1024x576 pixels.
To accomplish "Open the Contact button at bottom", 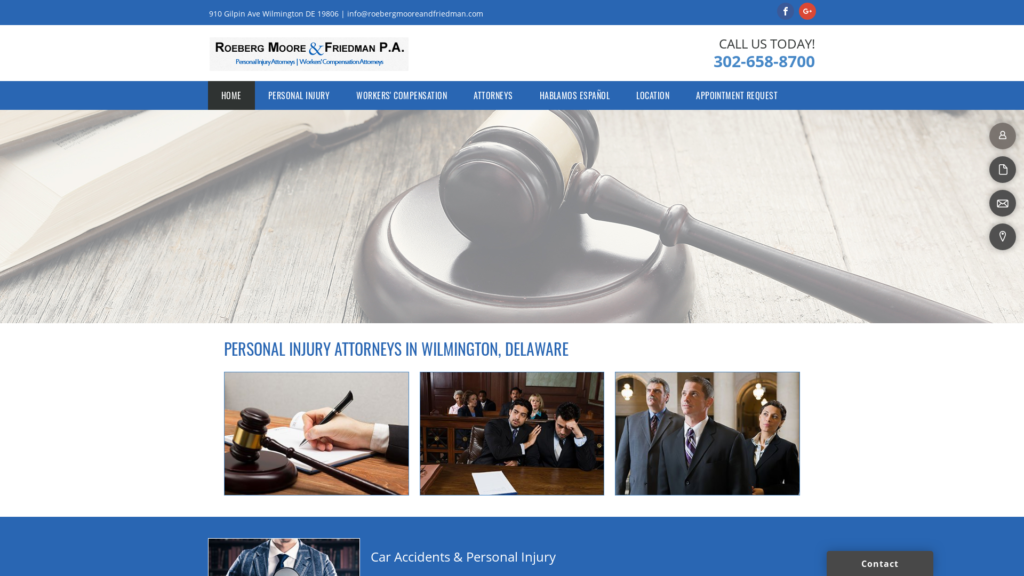I will pyautogui.click(x=879, y=564).
